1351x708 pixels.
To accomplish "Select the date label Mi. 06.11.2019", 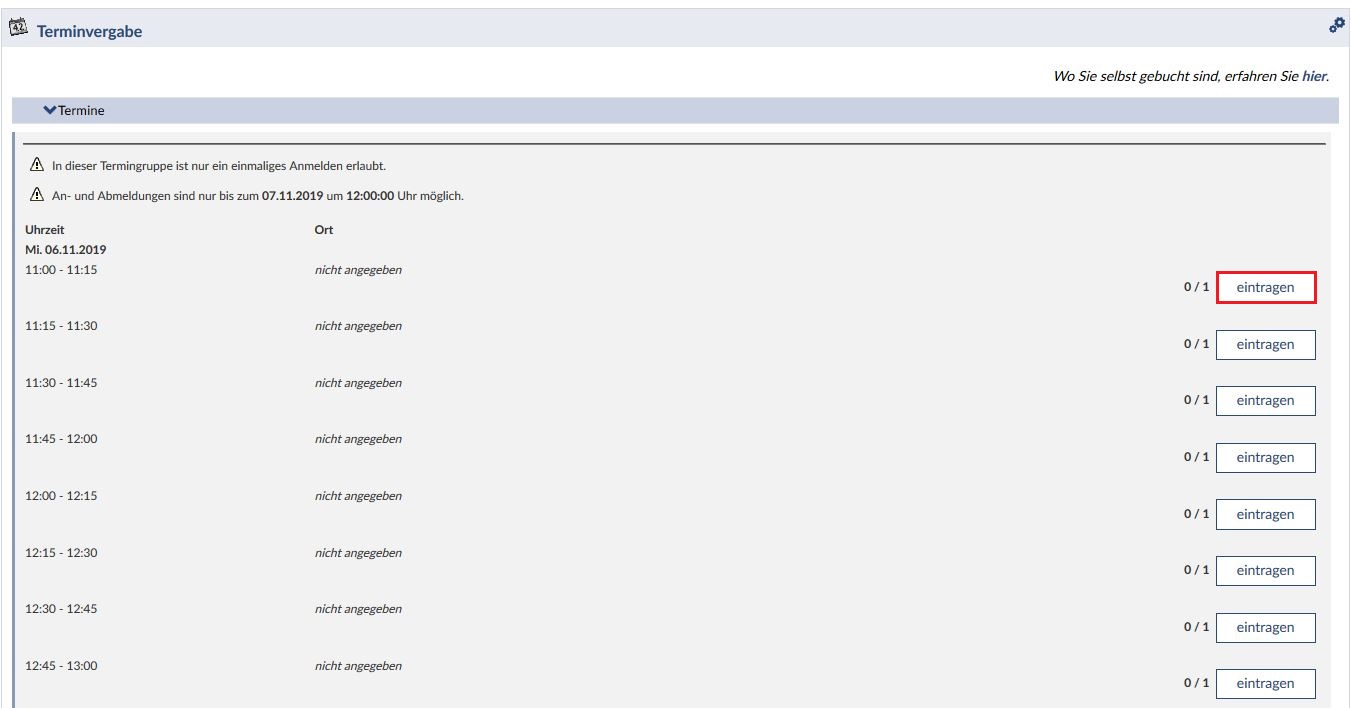I will [x=66, y=250].
